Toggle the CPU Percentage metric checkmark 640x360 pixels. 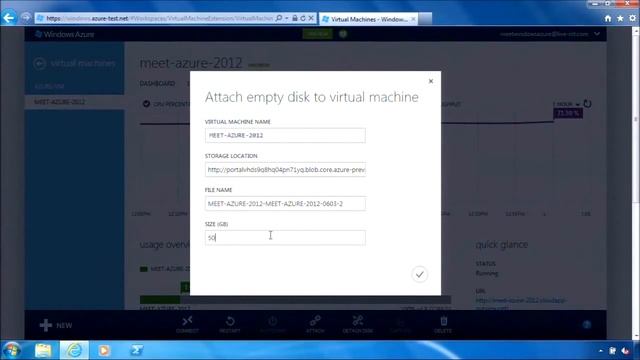[x=146, y=104]
